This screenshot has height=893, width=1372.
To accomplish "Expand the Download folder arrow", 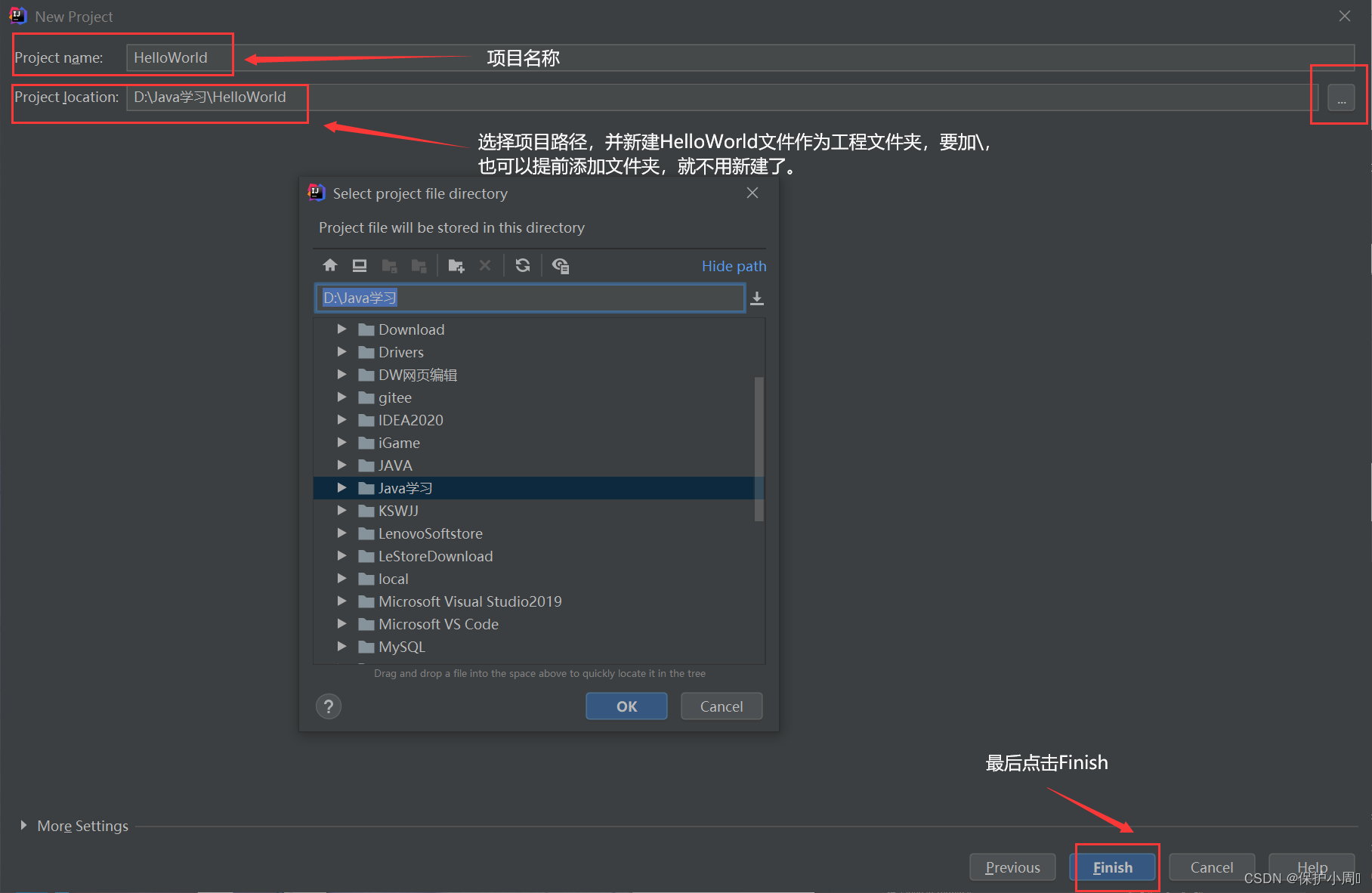I will (341, 329).
